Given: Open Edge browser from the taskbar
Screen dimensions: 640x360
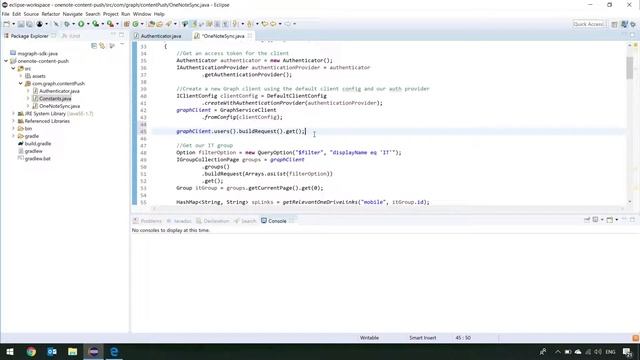Looking at the screenshot, I should click(x=114, y=351).
